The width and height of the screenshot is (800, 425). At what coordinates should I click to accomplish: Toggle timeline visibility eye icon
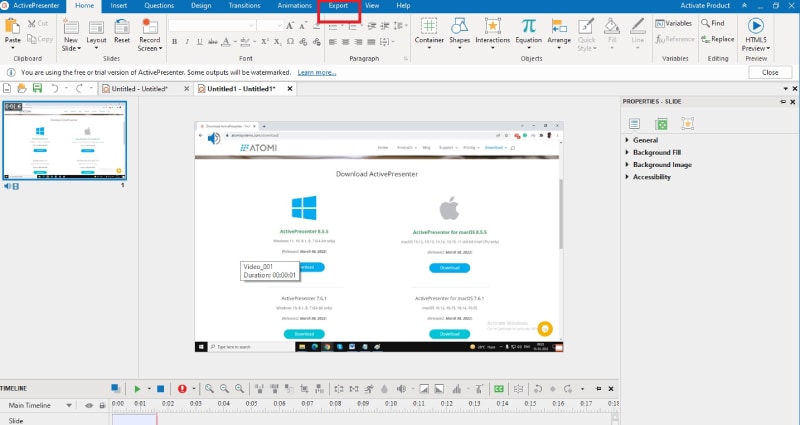(x=89, y=406)
